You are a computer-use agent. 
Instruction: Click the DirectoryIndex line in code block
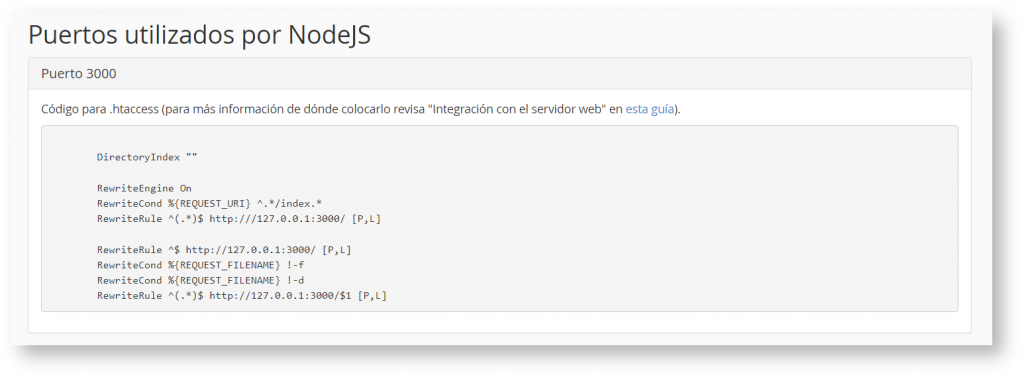(147, 157)
